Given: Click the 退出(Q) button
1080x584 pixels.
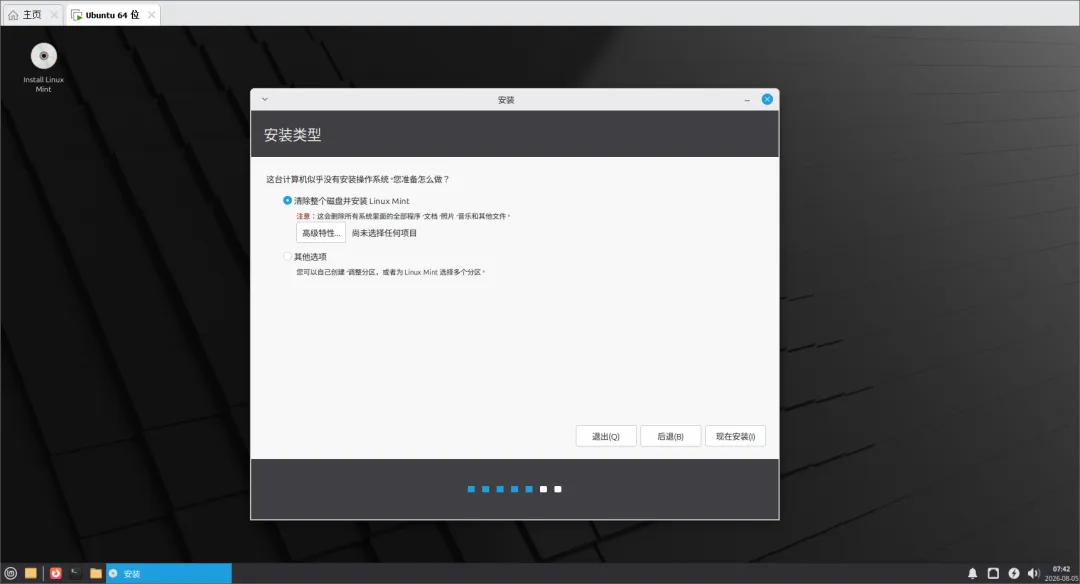Looking at the screenshot, I should (606, 436).
